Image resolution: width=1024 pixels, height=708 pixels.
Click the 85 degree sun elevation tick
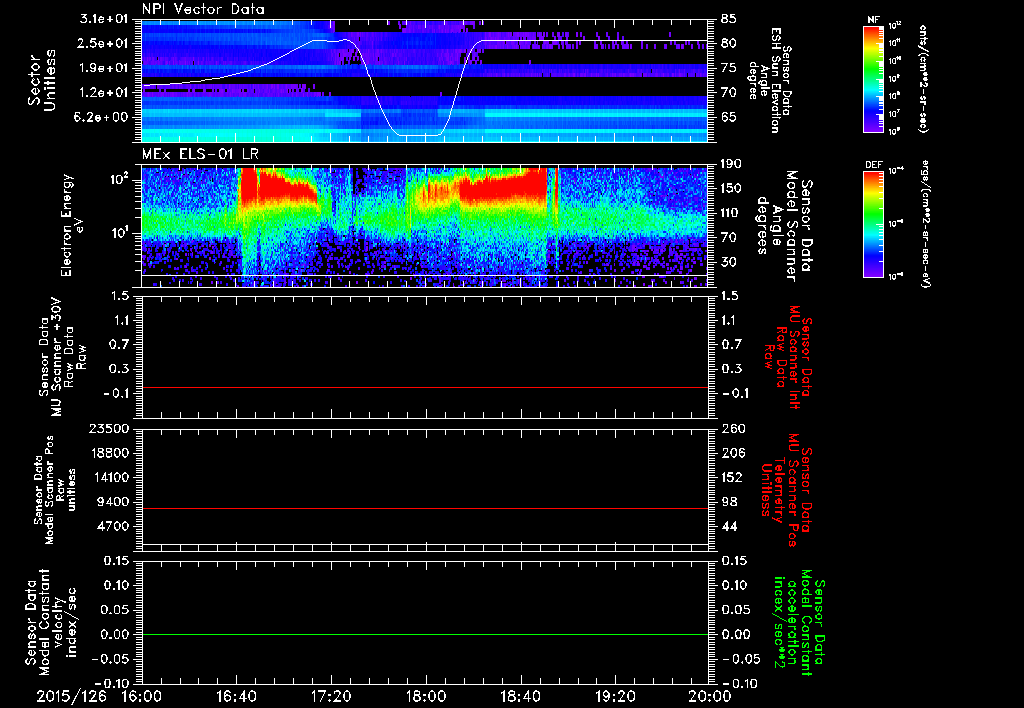(x=729, y=19)
